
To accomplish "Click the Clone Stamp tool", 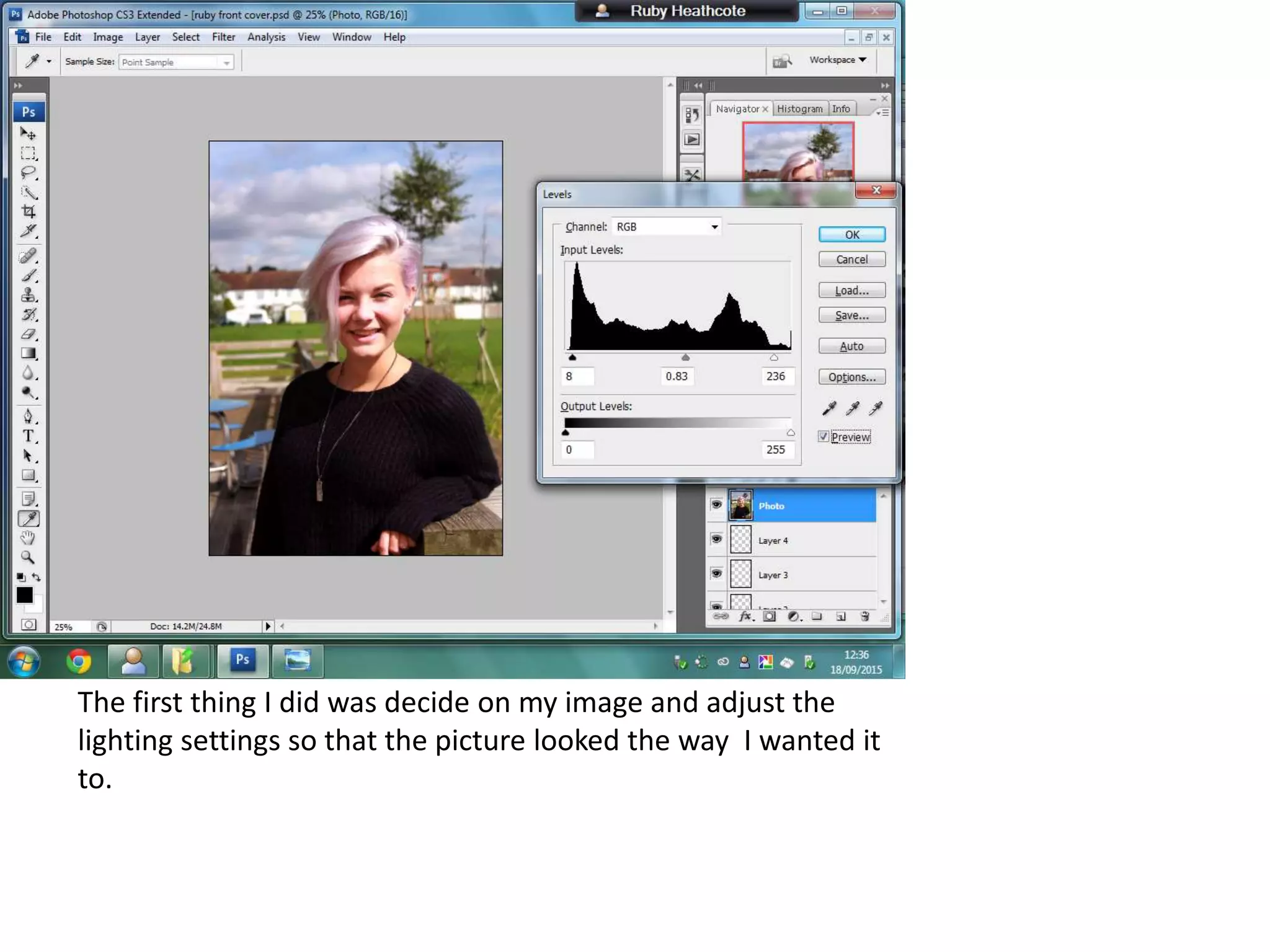I will 28,295.
